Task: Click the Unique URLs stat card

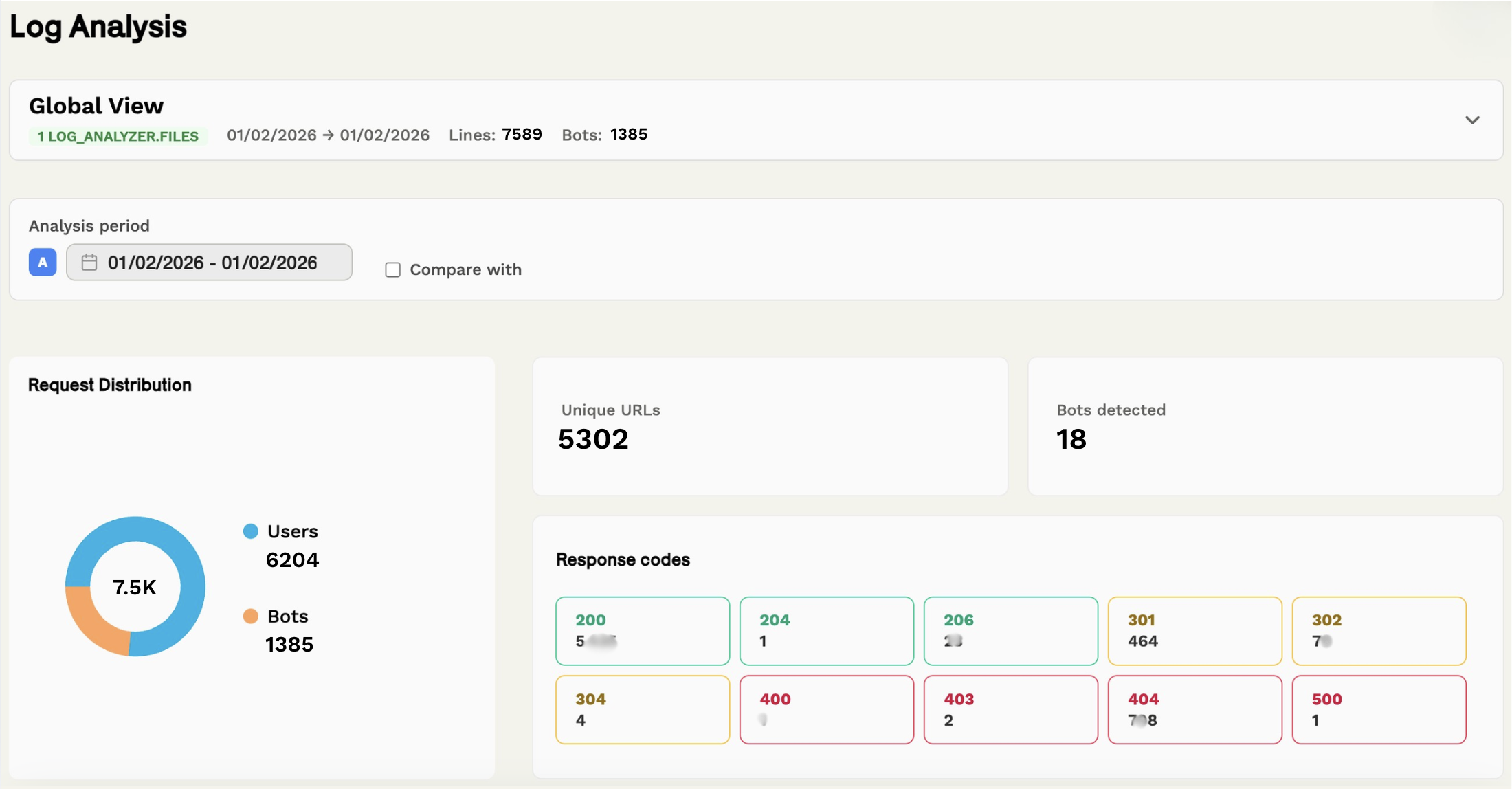Action: pyautogui.click(x=770, y=426)
